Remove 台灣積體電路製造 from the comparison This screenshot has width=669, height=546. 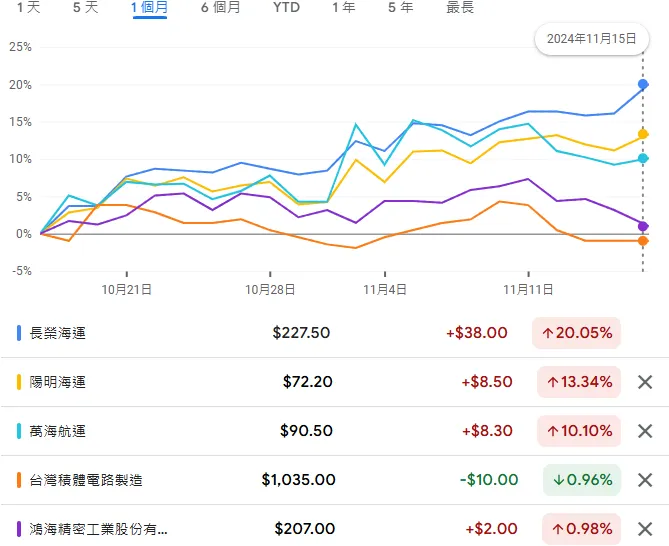pos(645,480)
